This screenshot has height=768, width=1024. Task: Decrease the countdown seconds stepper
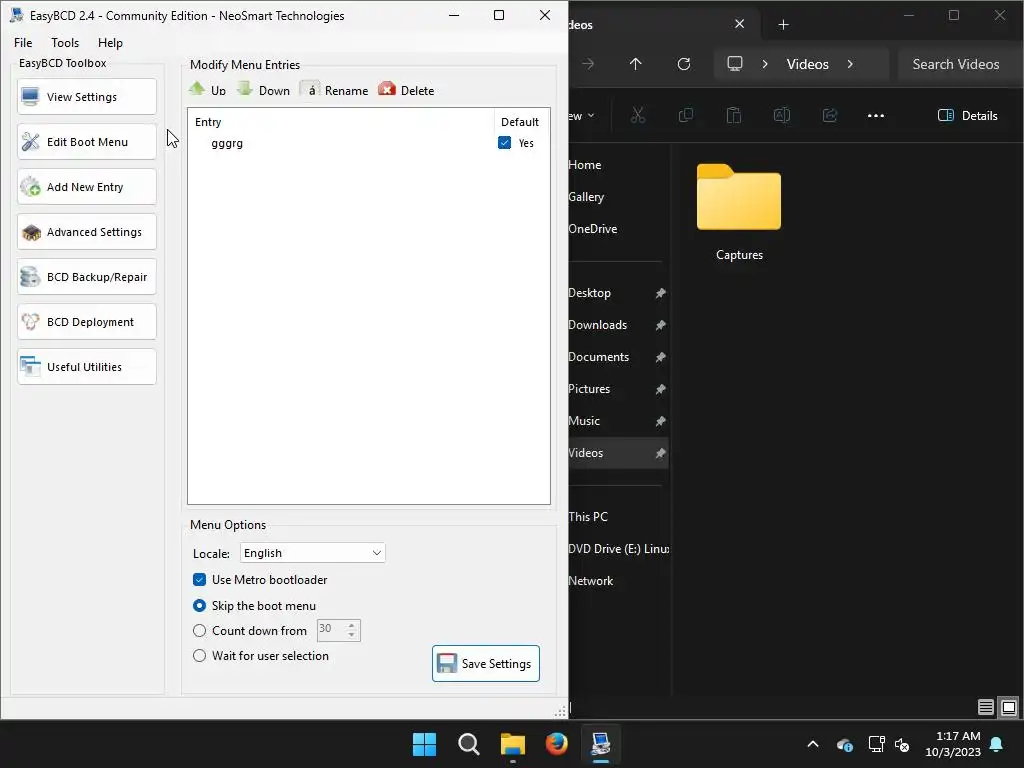pos(351,635)
